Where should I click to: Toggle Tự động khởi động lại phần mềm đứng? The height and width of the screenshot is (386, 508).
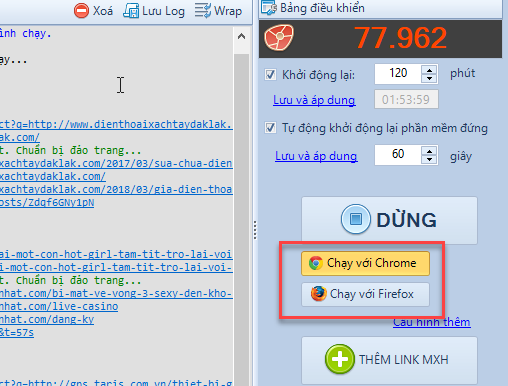[x=270, y=128]
